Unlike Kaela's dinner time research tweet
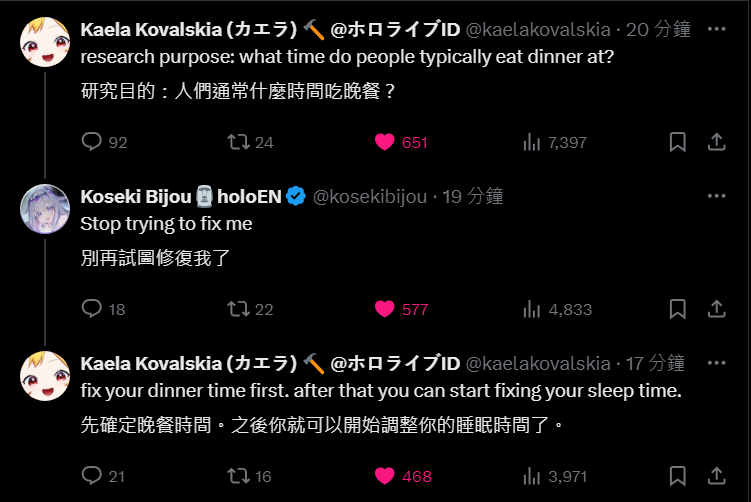The width and height of the screenshot is (751, 502). (x=385, y=142)
